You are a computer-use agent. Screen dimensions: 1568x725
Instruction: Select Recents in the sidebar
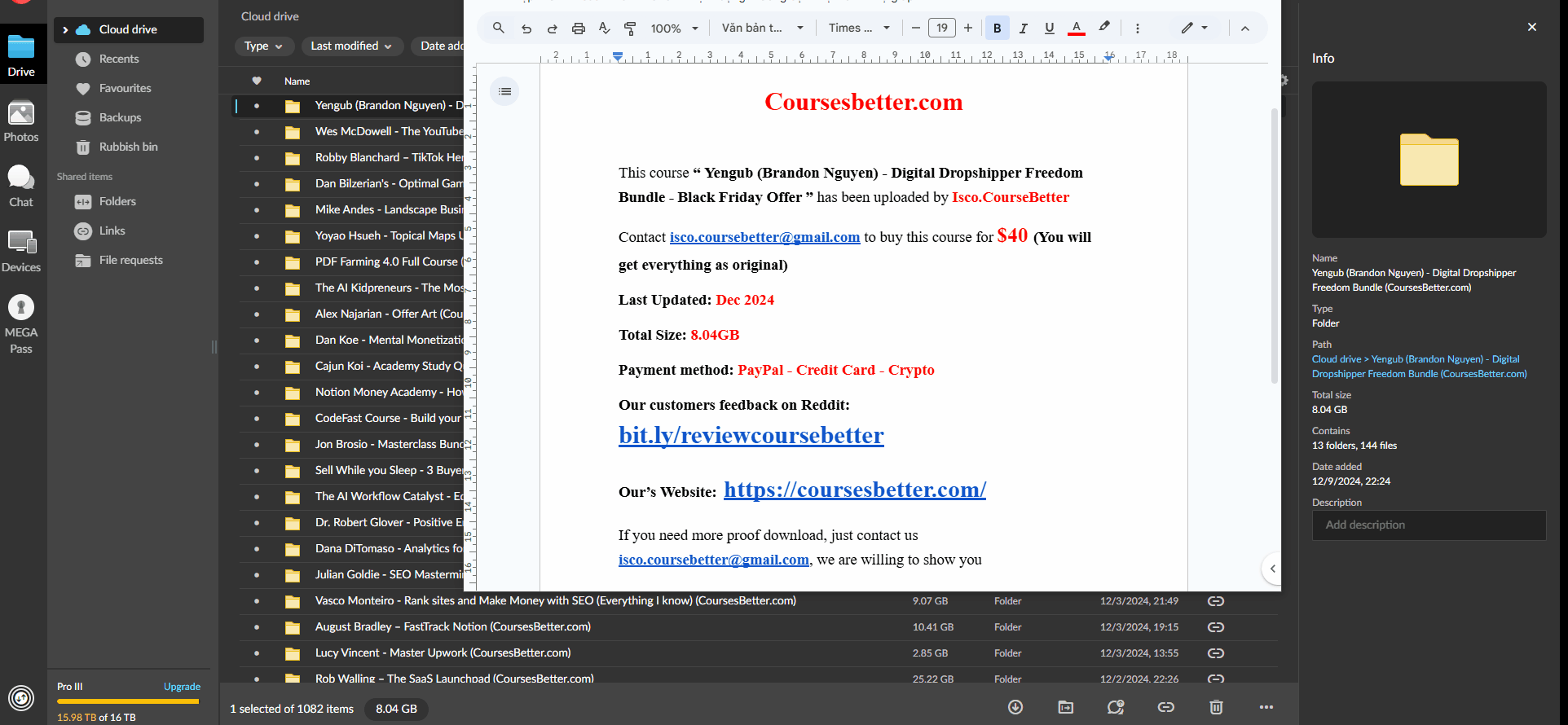(119, 59)
